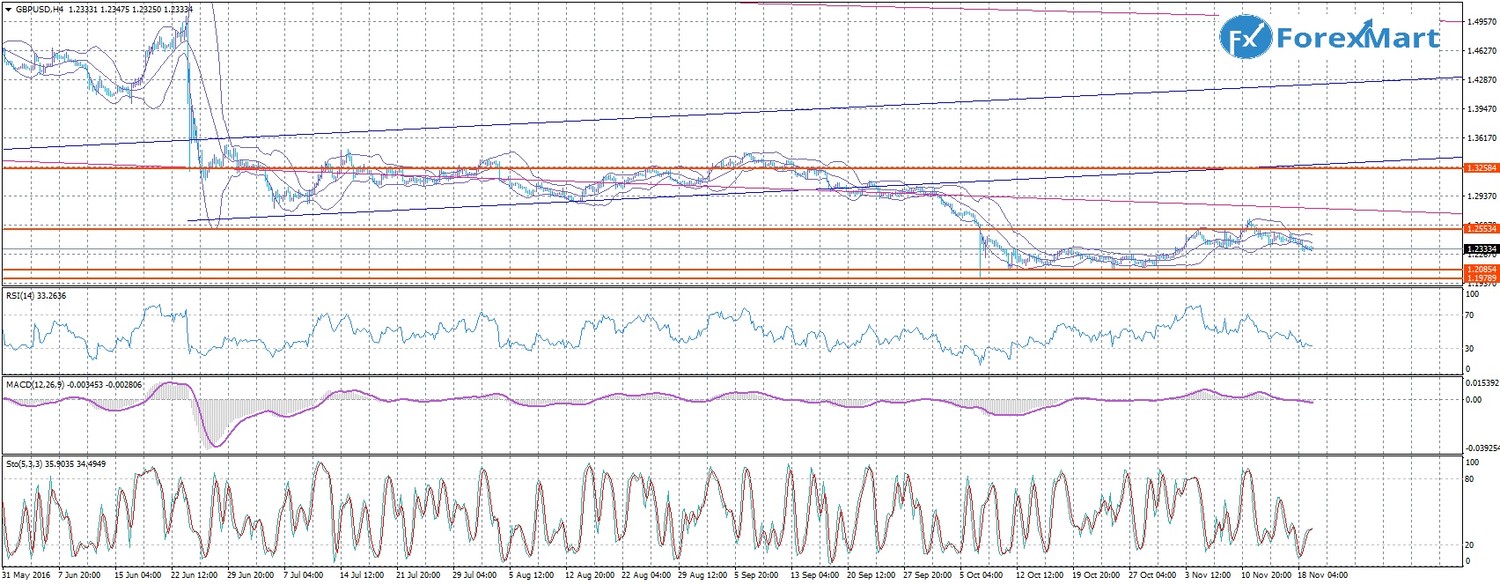The width and height of the screenshot is (1500, 585).
Task: Click the orange 1.19789 price level tag
Action: [1479, 278]
